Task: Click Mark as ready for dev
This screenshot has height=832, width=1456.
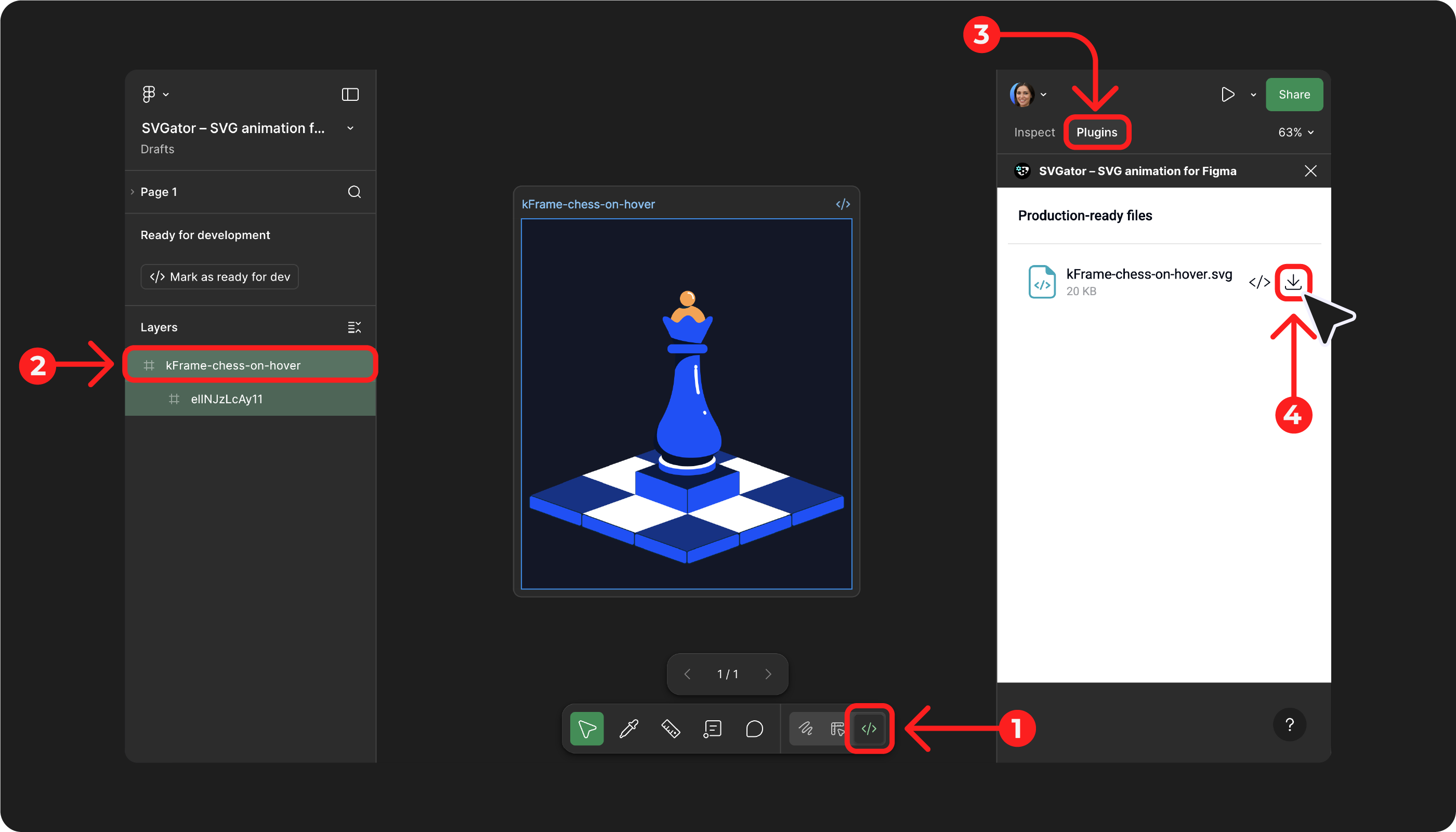Action: pos(219,277)
